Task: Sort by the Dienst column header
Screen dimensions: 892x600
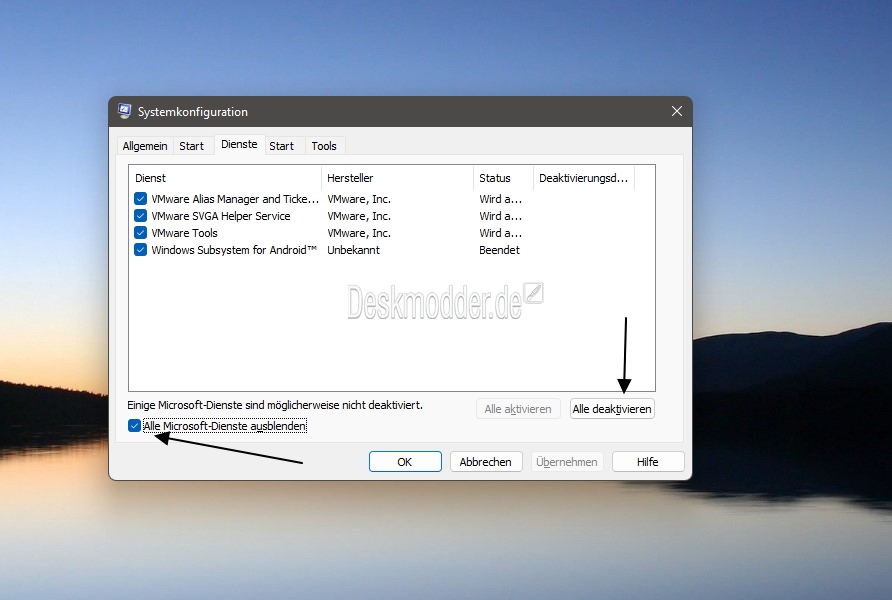Action: [225, 178]
